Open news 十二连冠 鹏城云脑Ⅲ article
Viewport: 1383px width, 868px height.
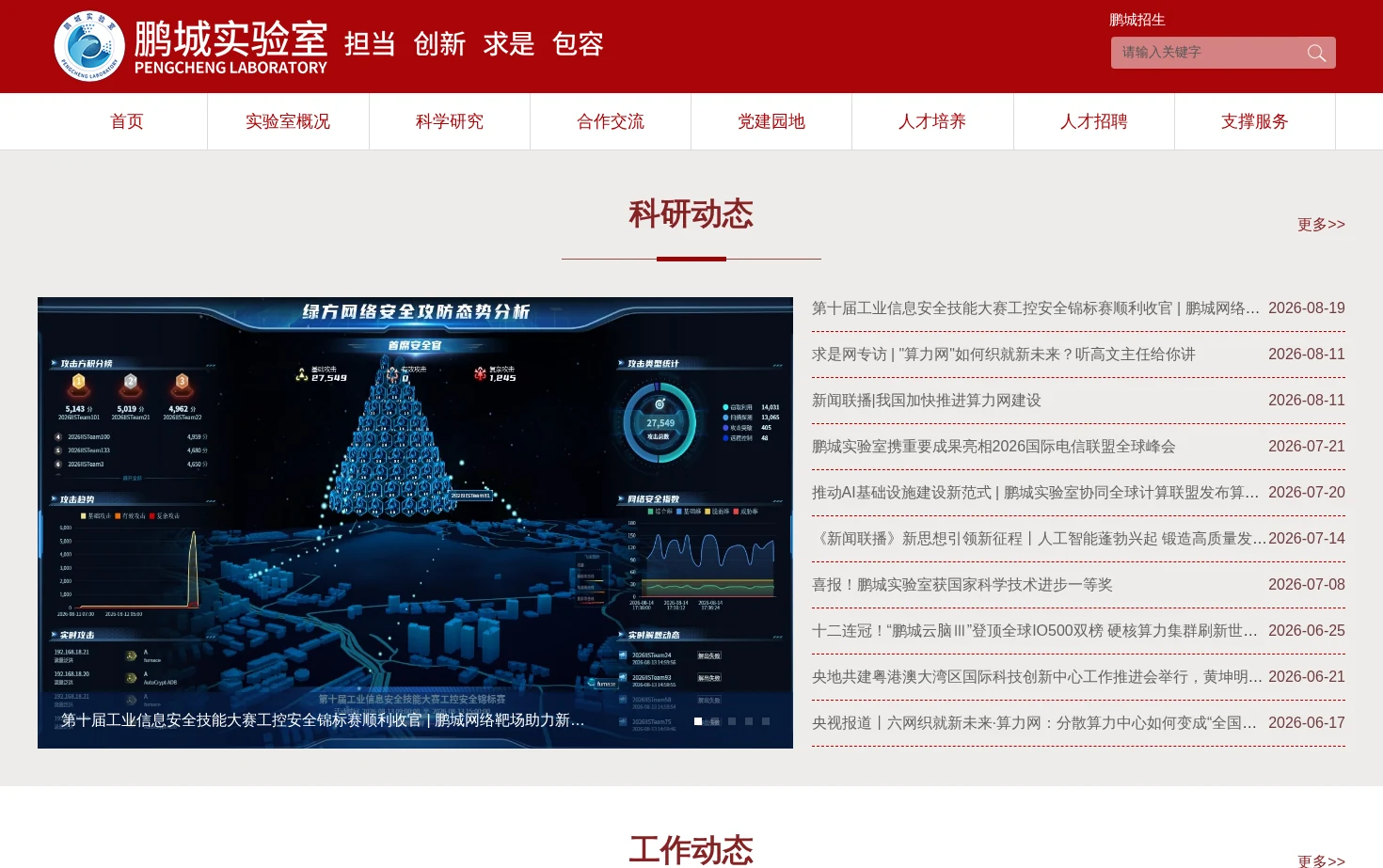[1035, 631]
